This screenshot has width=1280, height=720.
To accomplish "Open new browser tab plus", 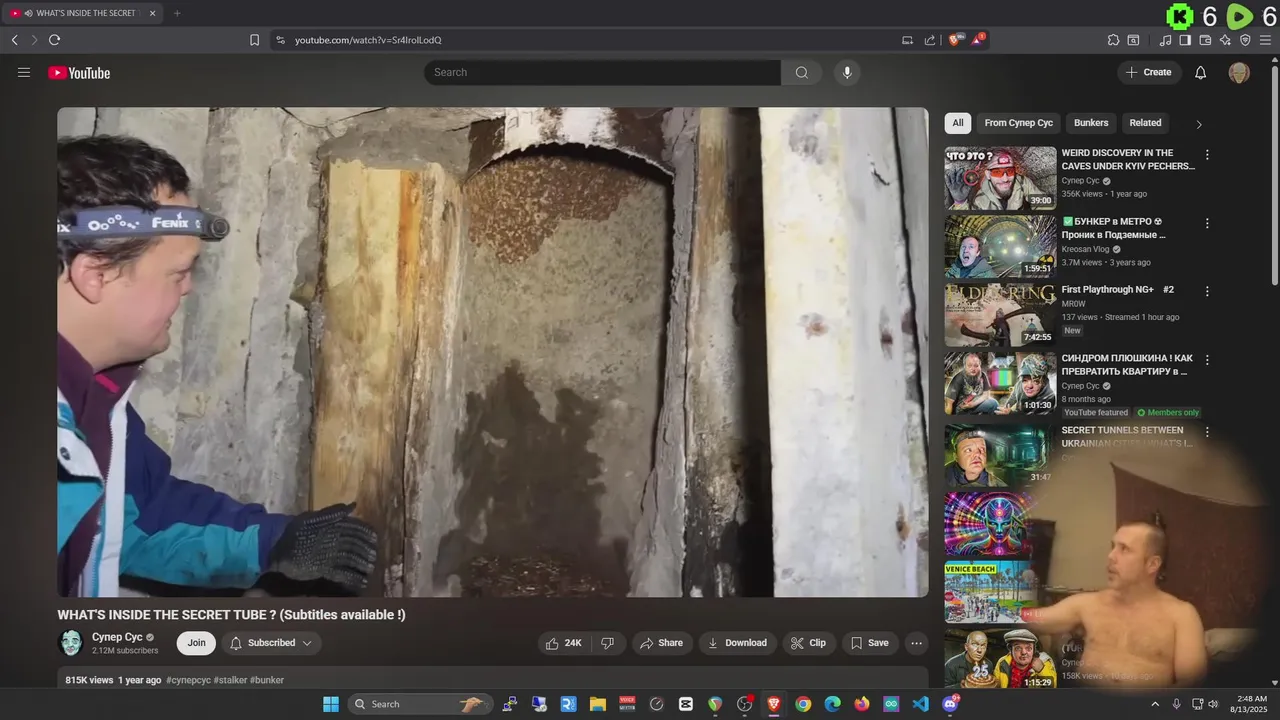I will (177, 13).
